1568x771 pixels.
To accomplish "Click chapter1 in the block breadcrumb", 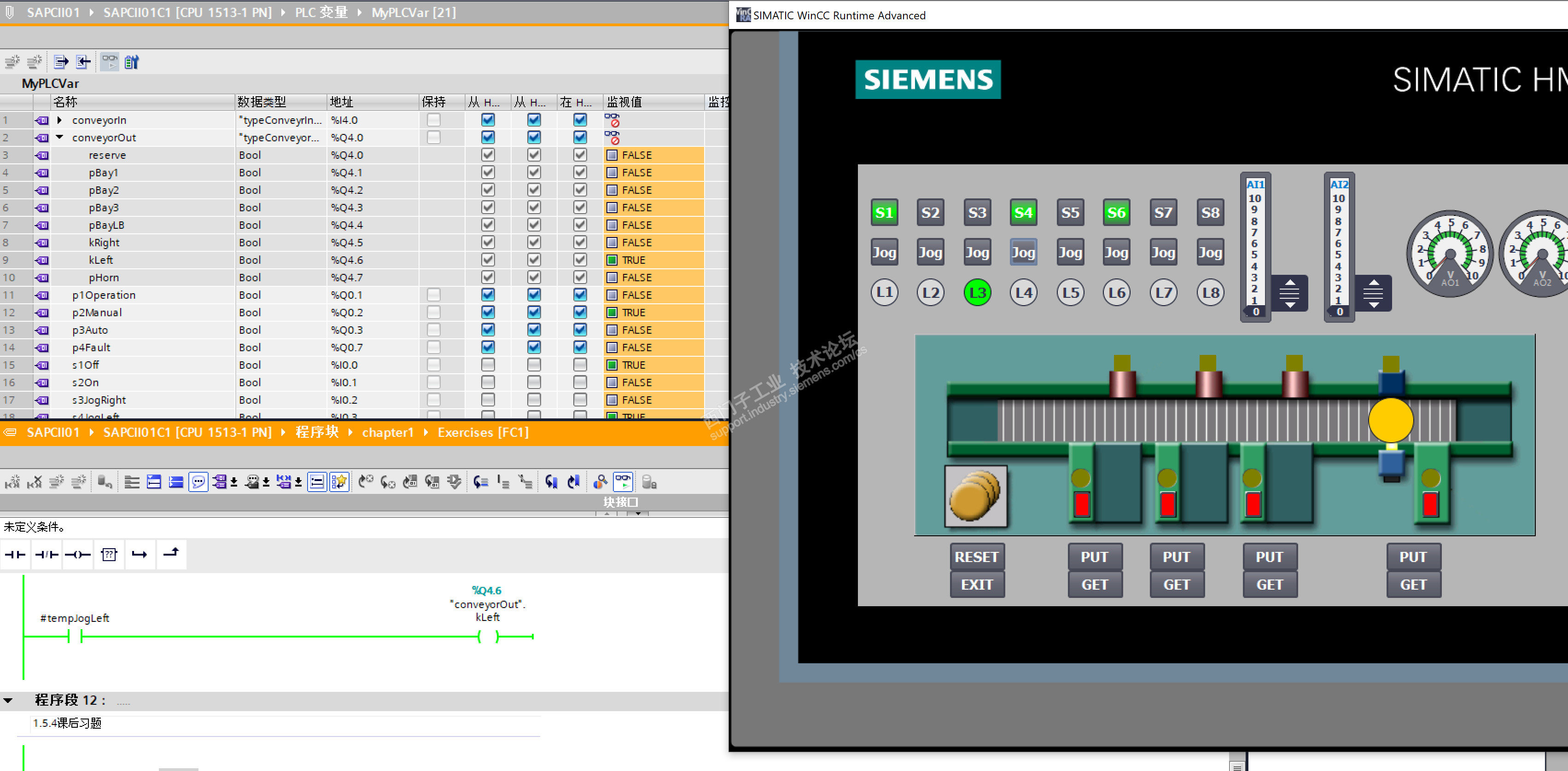I will point(388,433).
